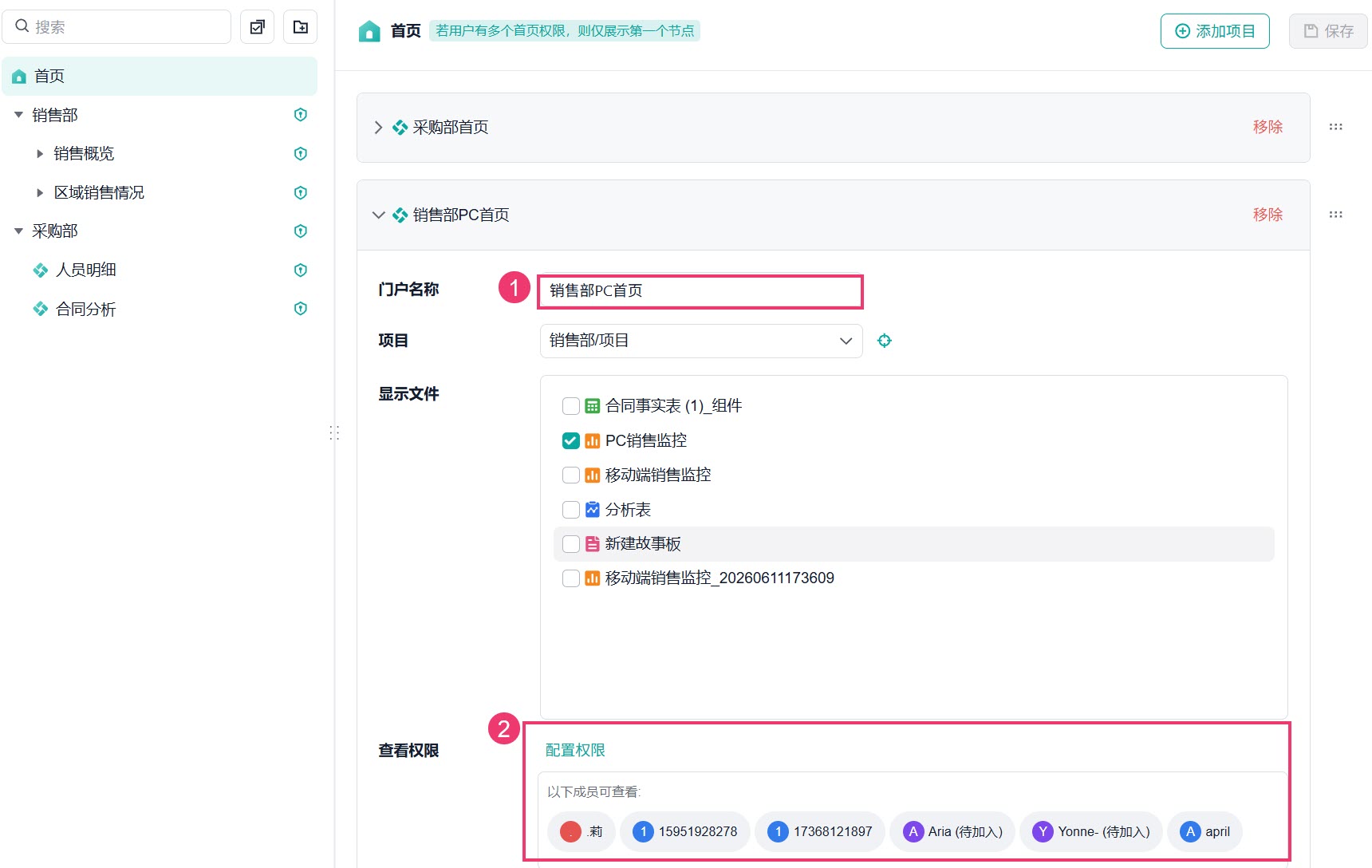
Task: Click the Yonne- (待加入) member chip
Action: (x=1090, y=832)
